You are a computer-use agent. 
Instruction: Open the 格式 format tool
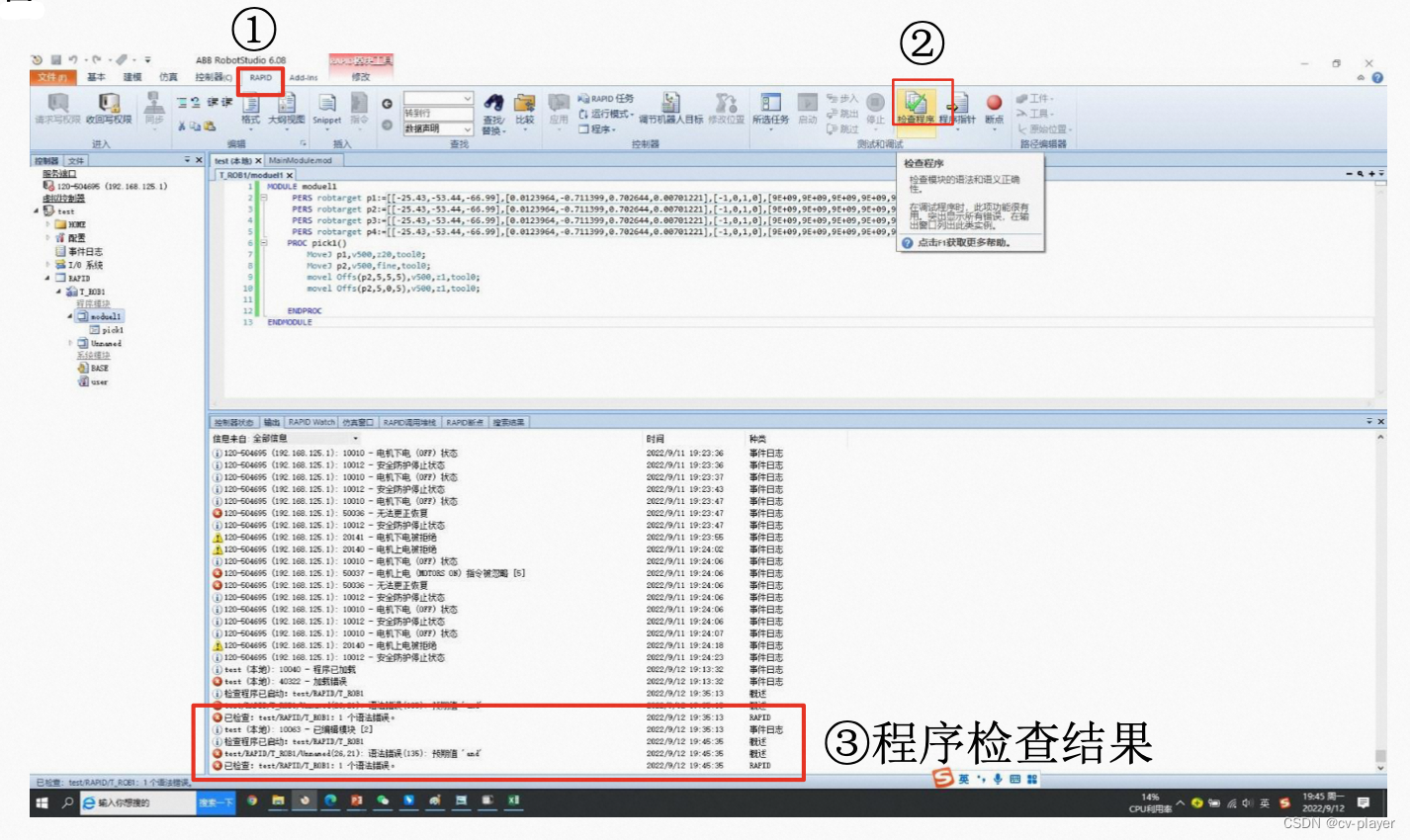tap(251, 109)
